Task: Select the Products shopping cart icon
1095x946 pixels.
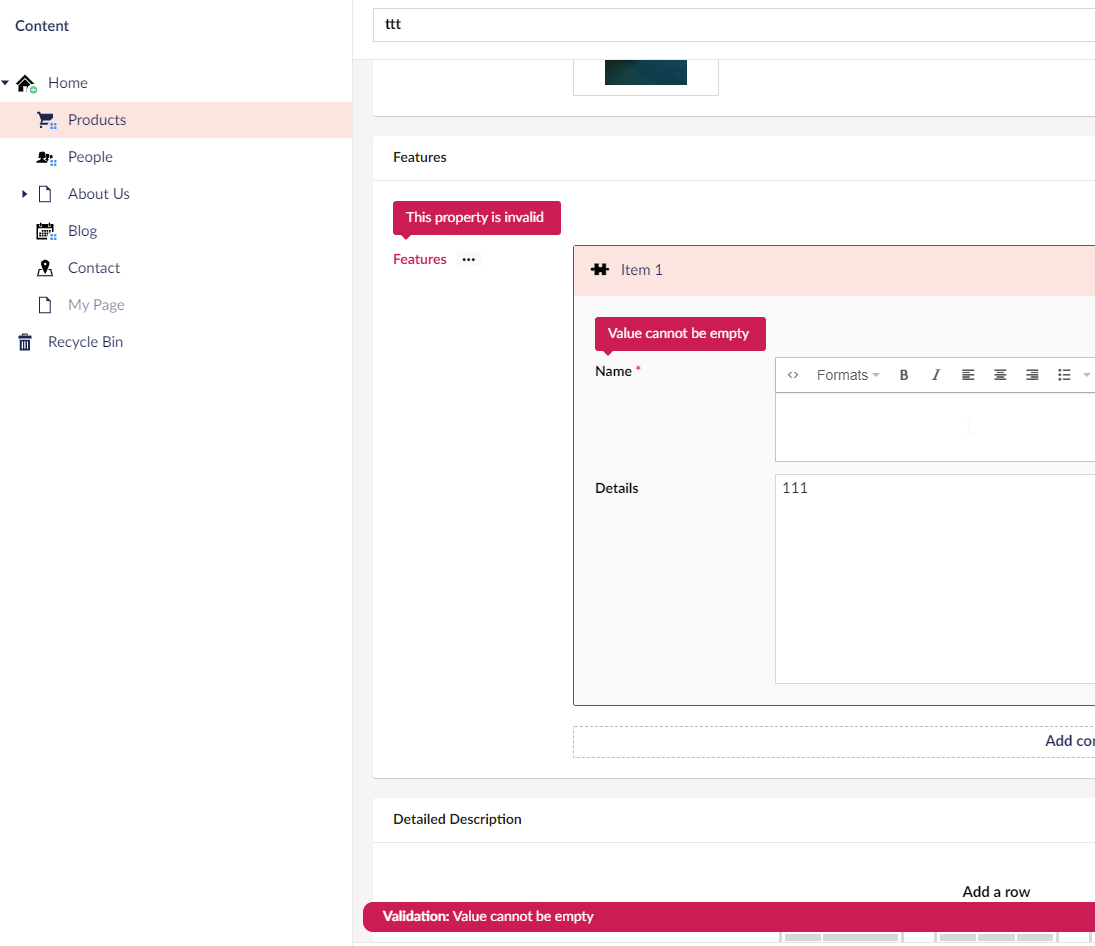Action: pos(46,119)
